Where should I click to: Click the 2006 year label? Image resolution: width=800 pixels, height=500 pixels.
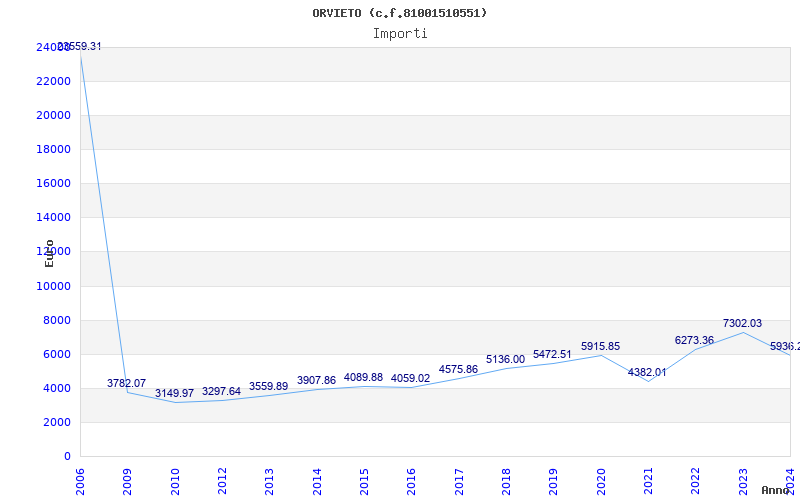coord(80,482)
